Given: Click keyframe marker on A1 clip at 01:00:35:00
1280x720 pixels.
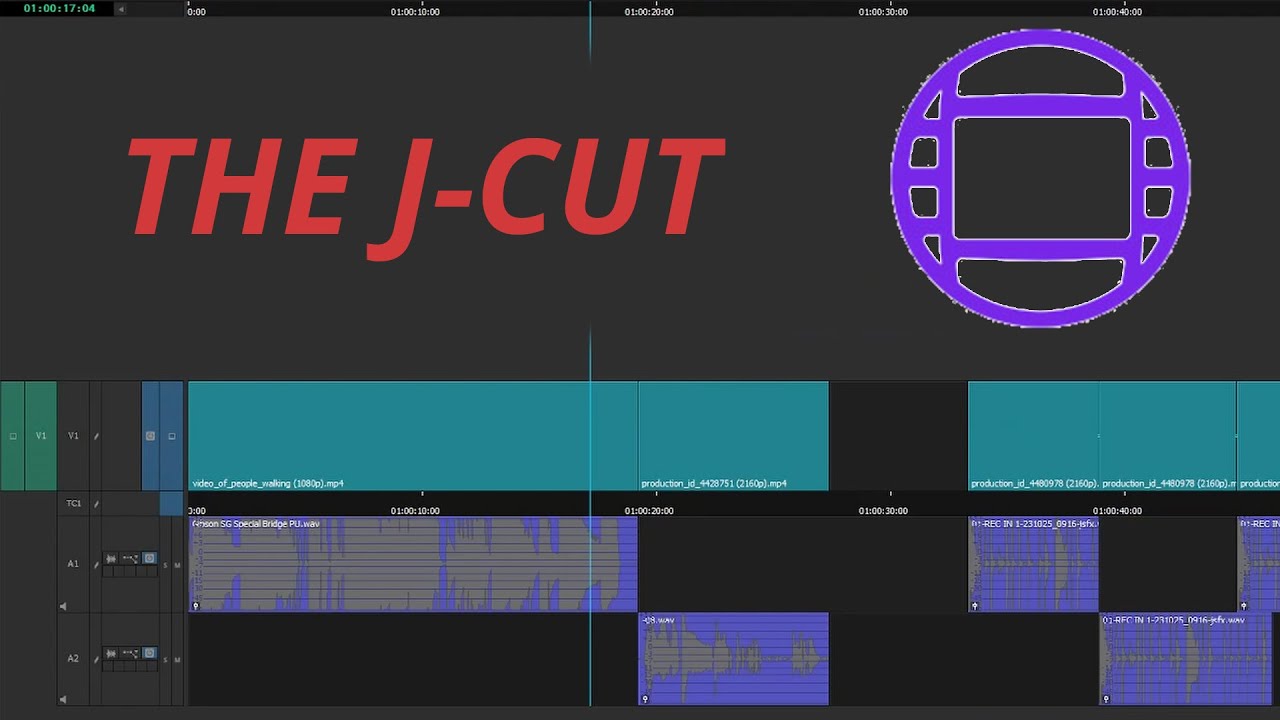Looking at the screenshot, I should click(x=975, y=605).
